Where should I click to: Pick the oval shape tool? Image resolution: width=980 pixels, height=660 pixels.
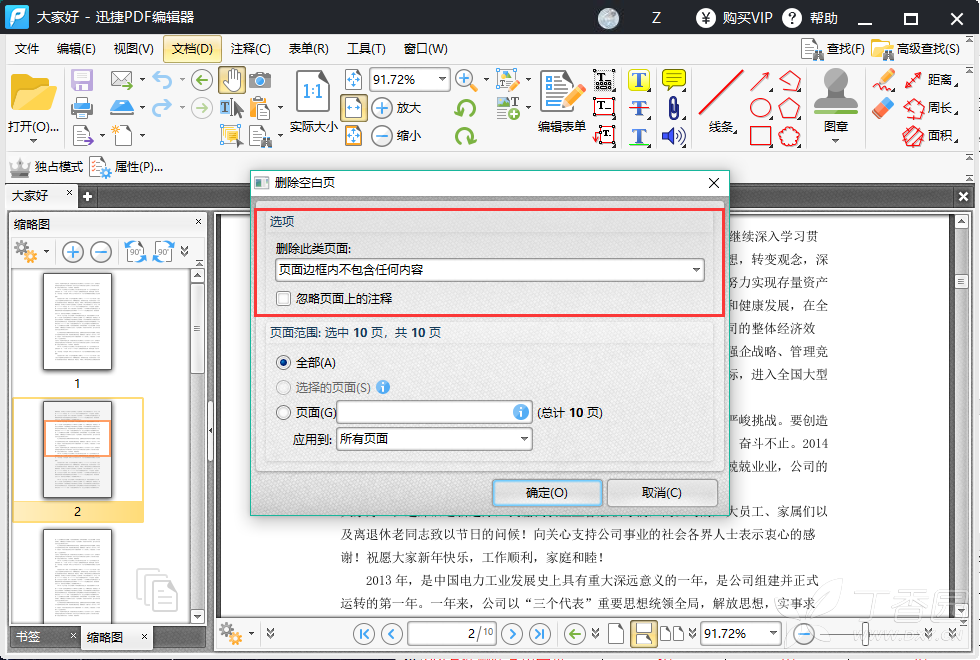tap(760, 108)
